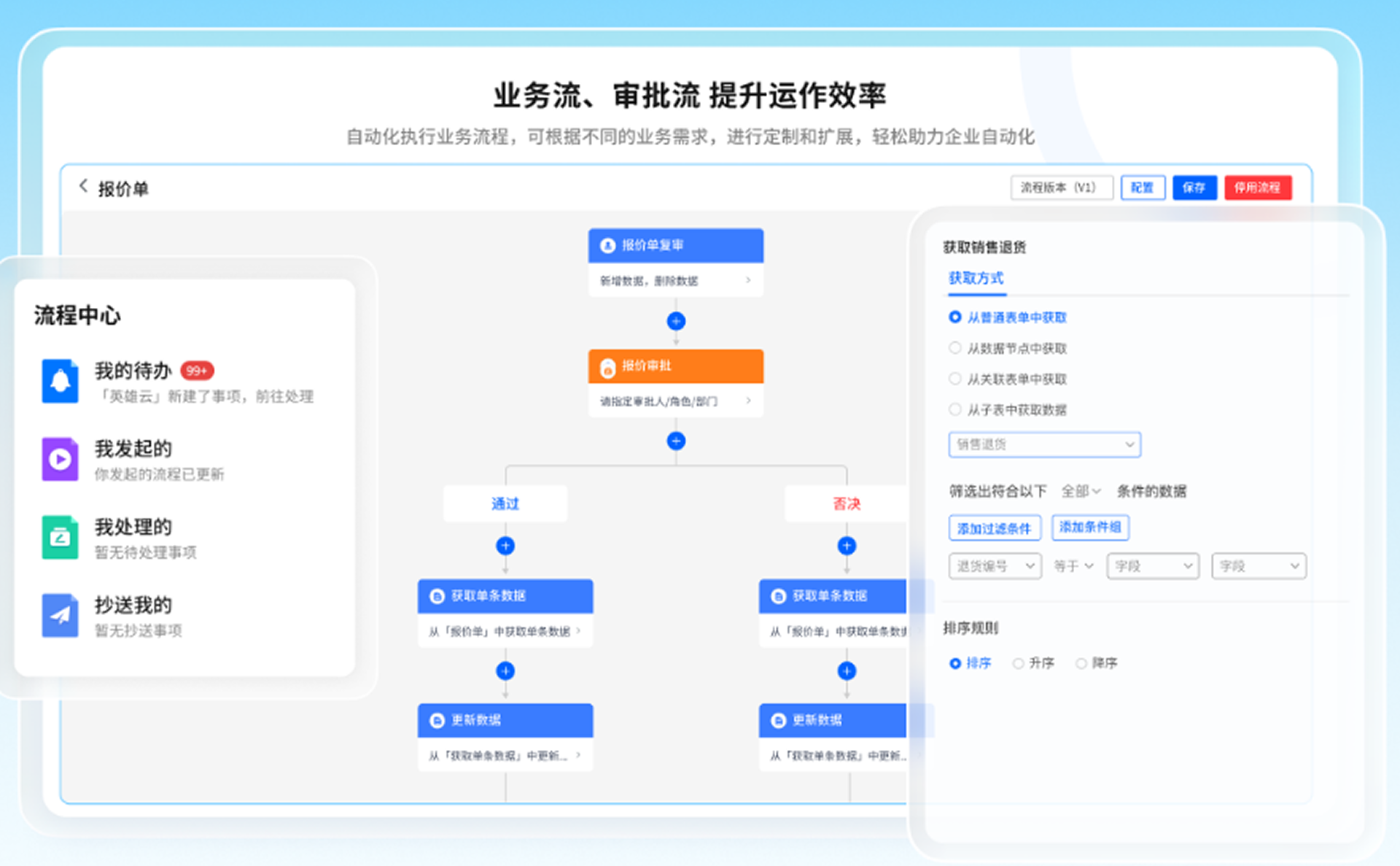This screenshot has width=1400, height=866.
Task: Click 暂无待处理事项 text
Action: (x=145, y=552)
